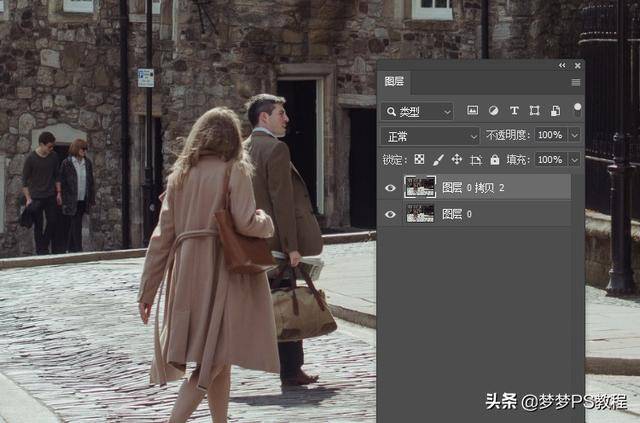Open the 正常 blend mode dropdown

432,135
